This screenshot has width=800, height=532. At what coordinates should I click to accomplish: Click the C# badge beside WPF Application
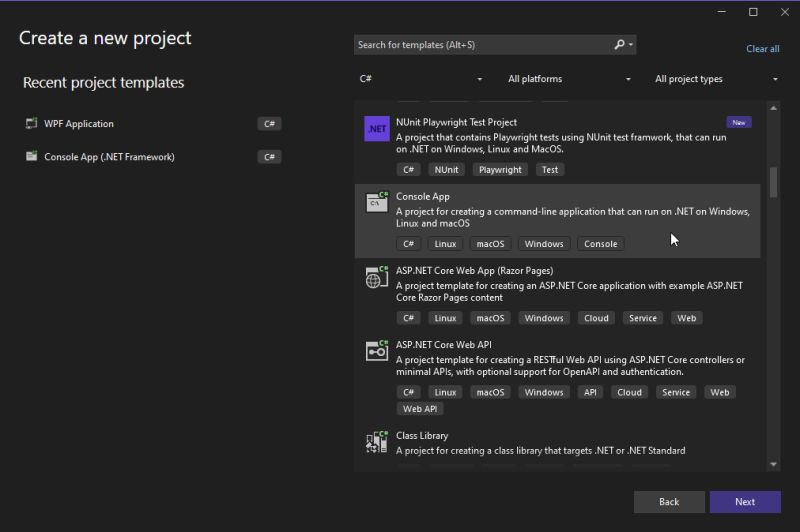click(269, 124)
